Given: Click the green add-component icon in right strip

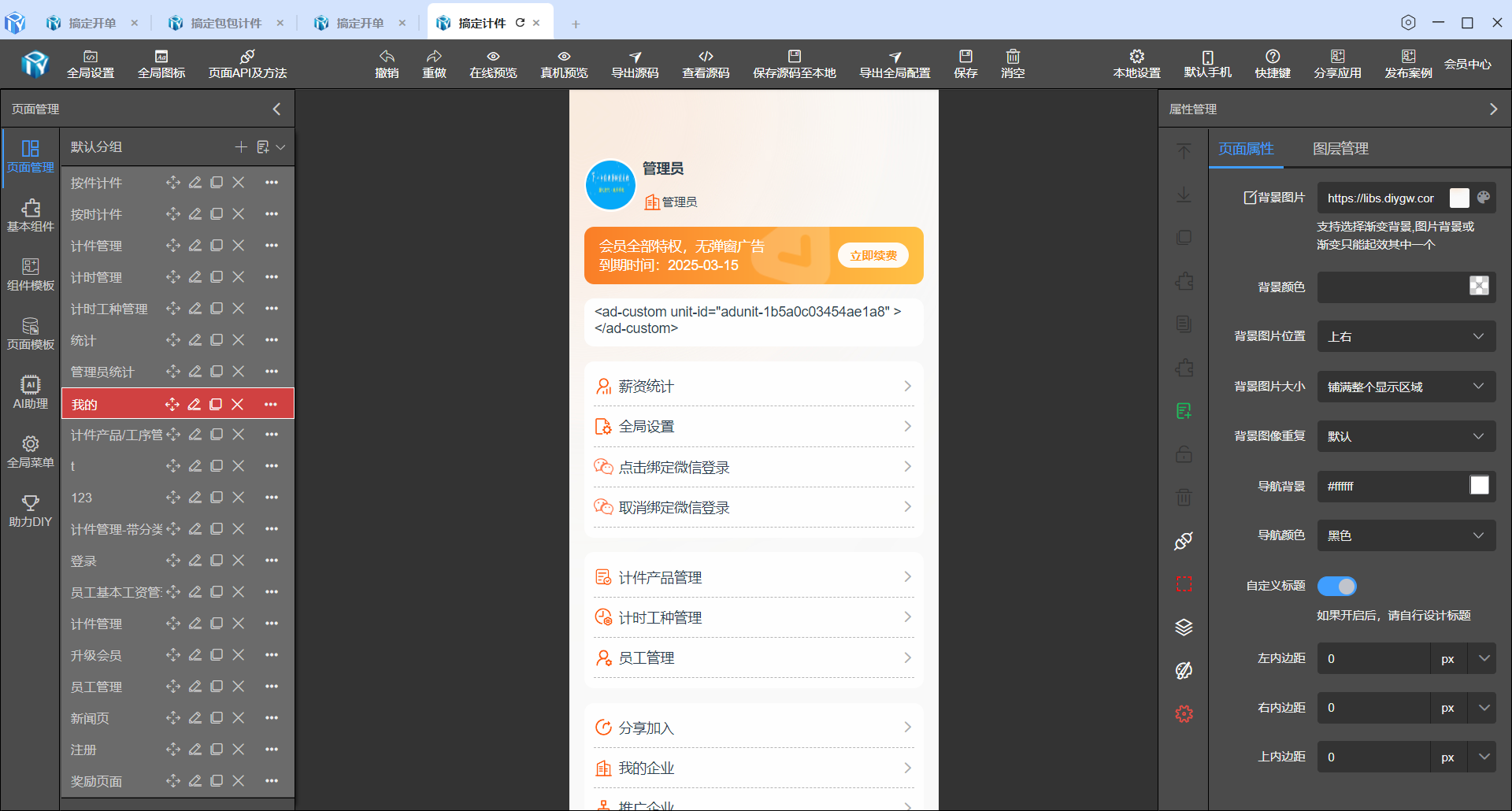Looking at the screenshot, I should (x=1184, y=410).
